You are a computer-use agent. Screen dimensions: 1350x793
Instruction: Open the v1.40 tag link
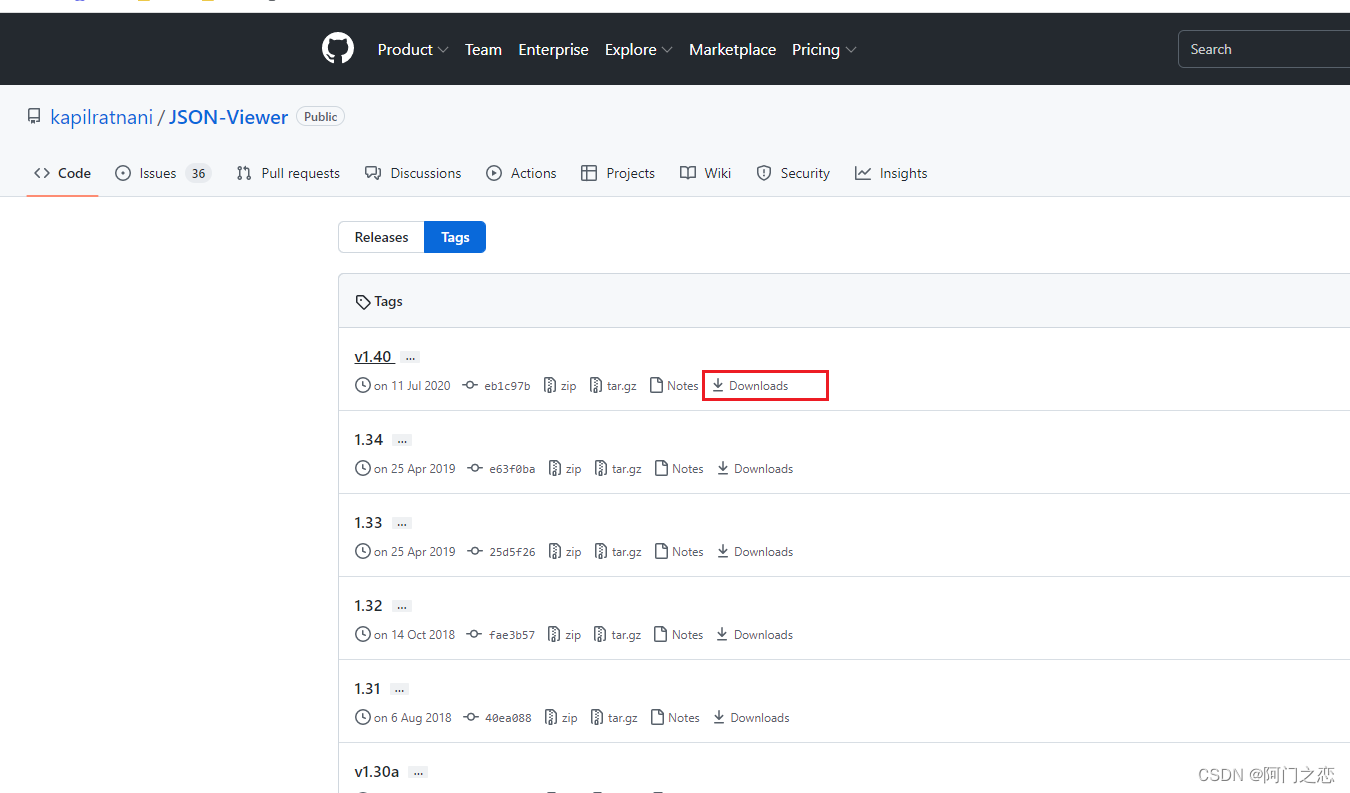click(373, 357)
